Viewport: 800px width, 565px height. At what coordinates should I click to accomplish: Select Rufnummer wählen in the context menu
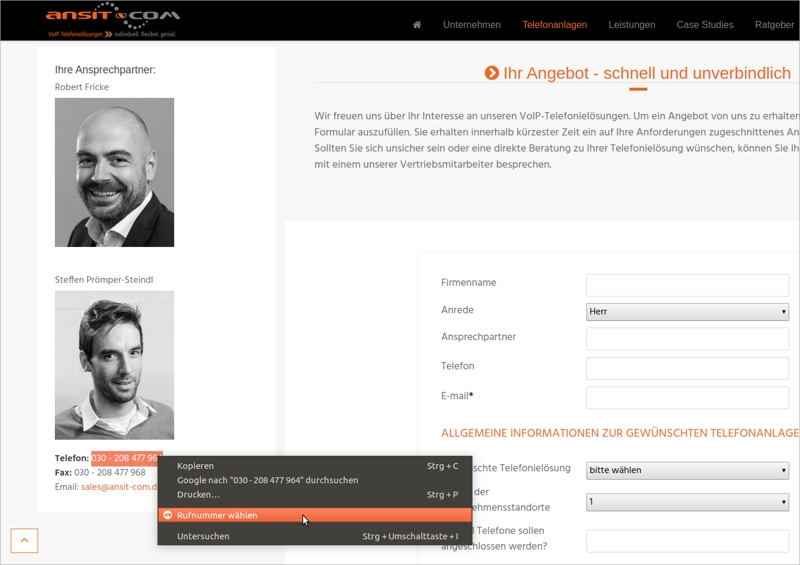point(315,515)
